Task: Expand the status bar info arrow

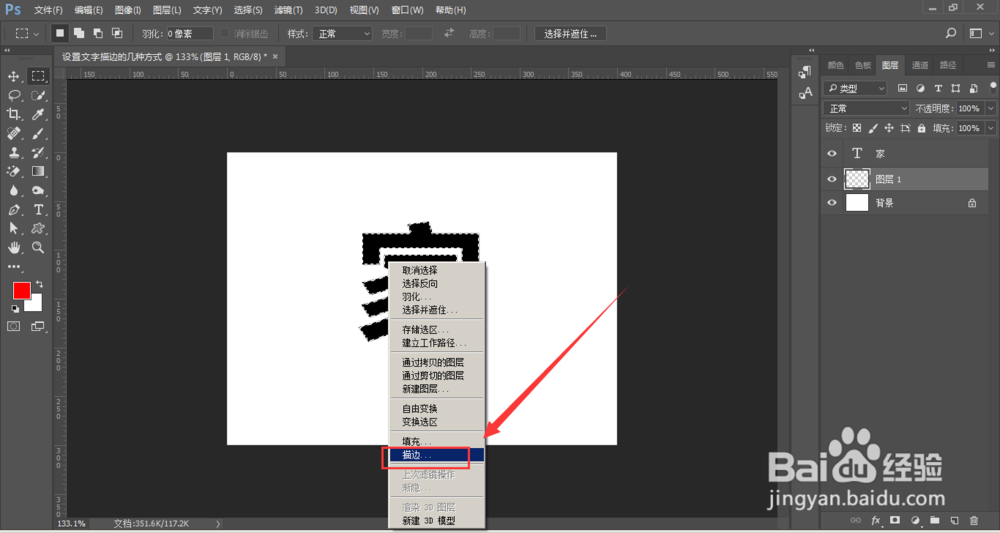Action: [x=218, y=523]
